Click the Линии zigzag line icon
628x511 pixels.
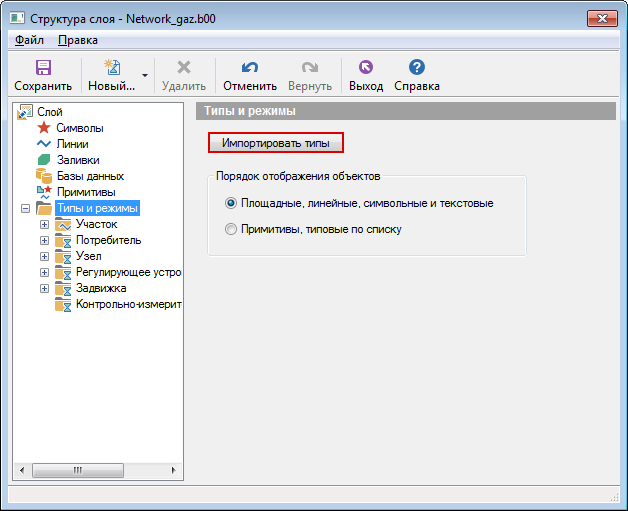tap(44, 144)
